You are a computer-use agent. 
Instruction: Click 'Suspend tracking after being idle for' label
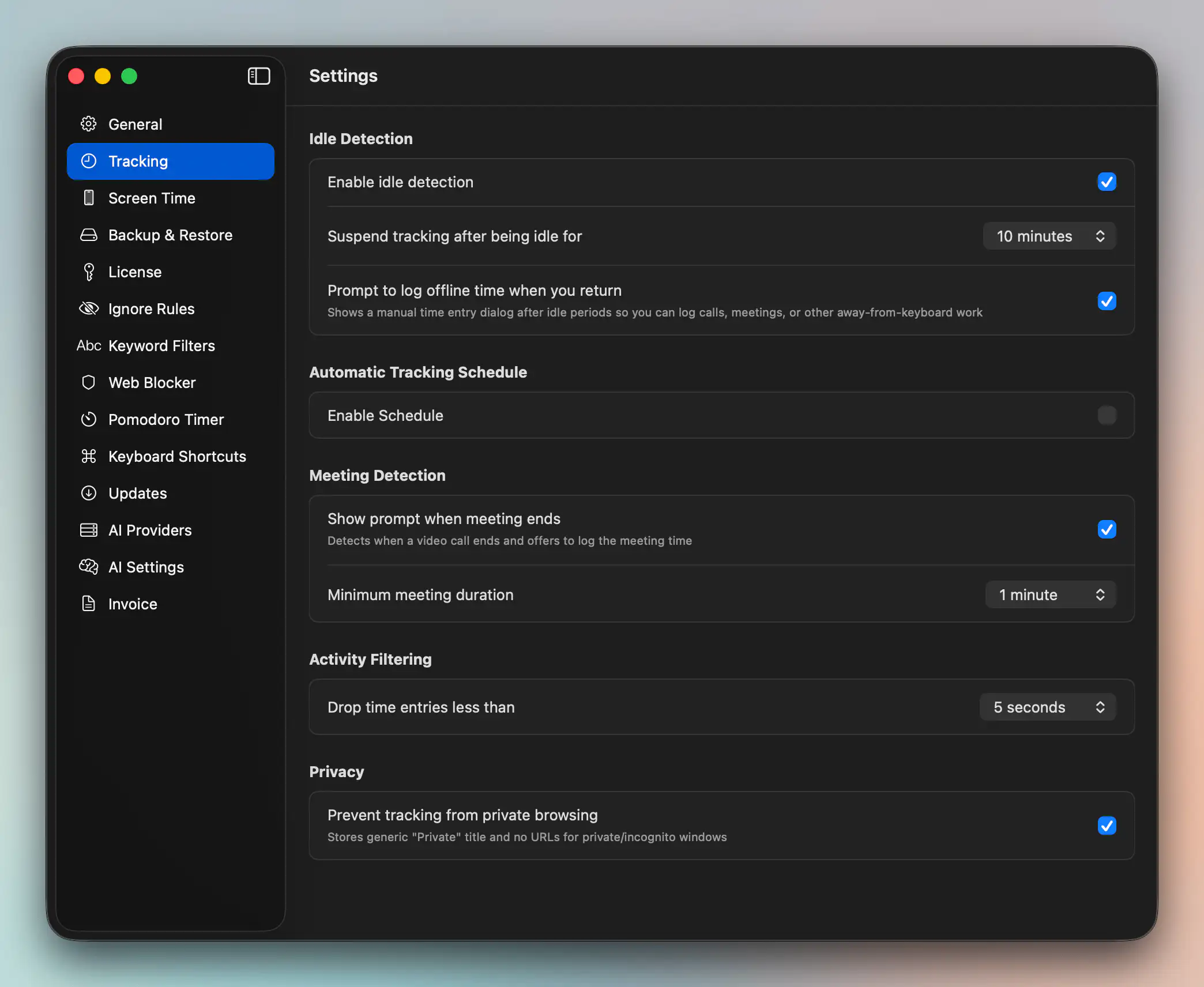click(454, 236)
